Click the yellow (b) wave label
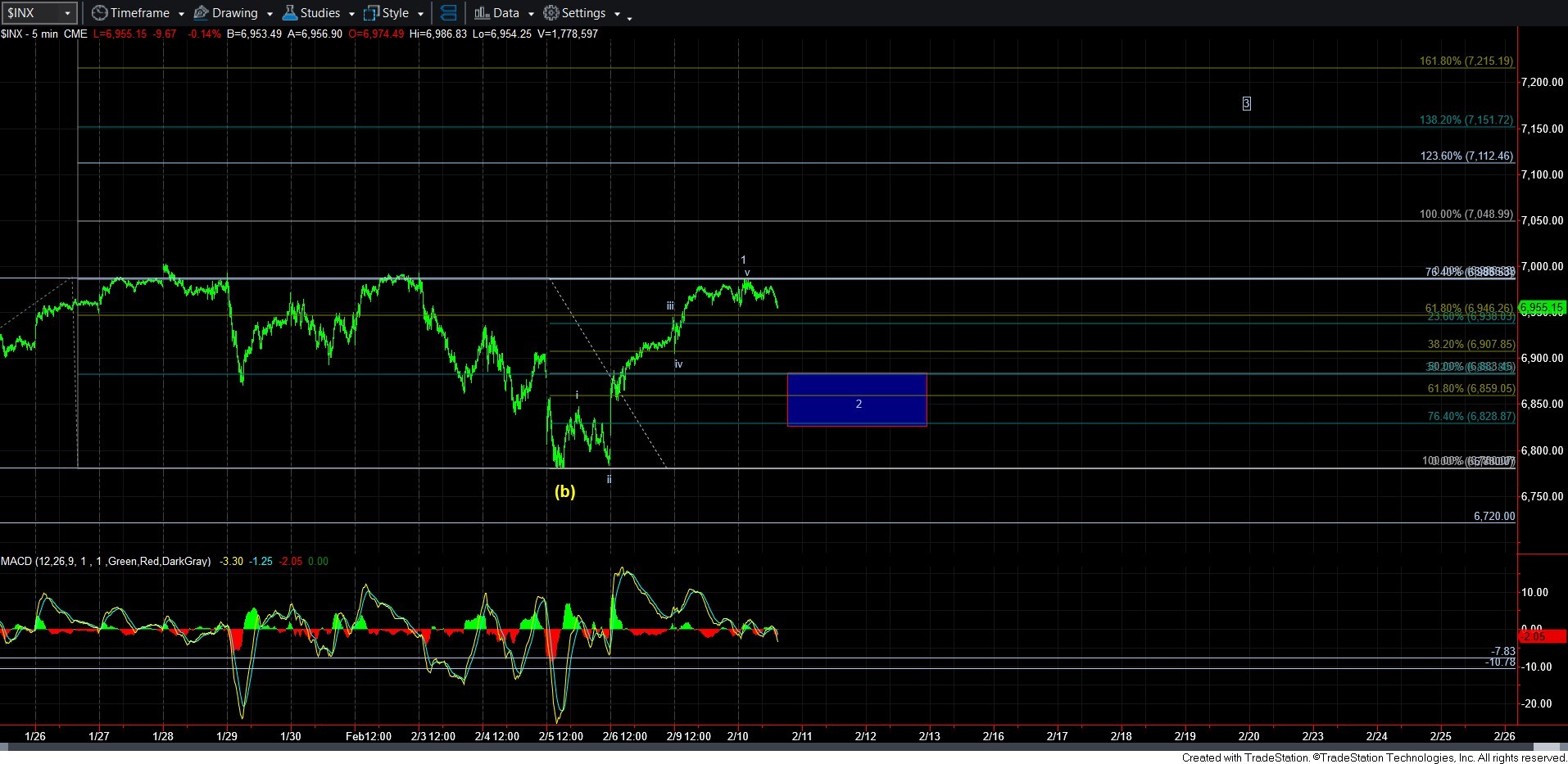 tap(564, 491)
